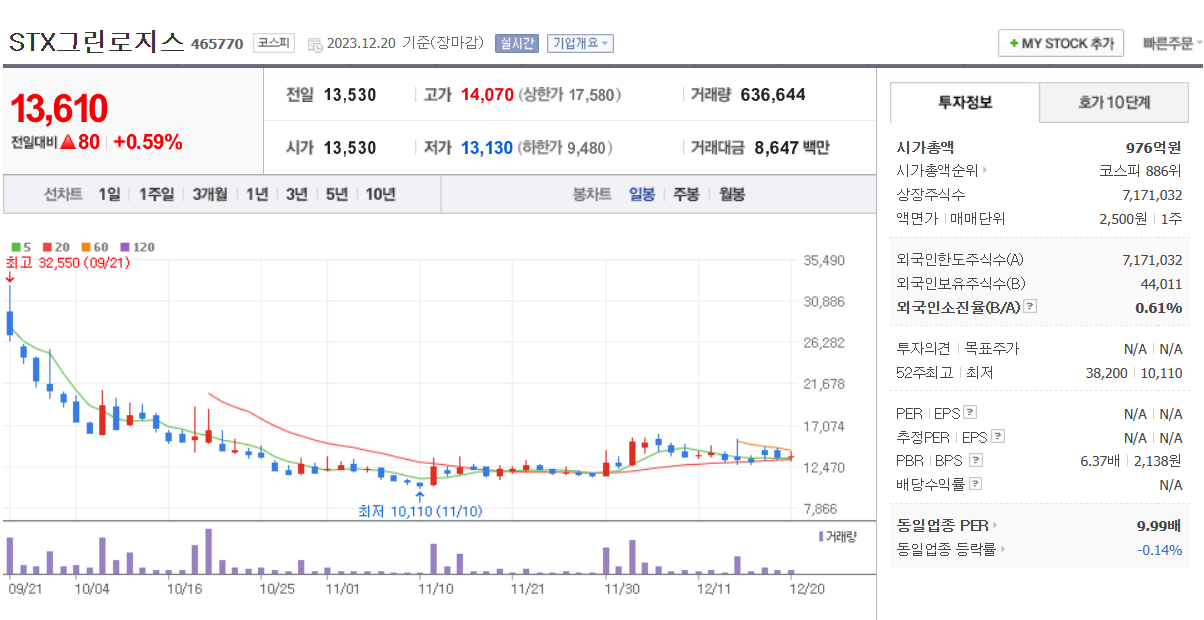Select the 10년 line chart period
This screenshot has height=620, width=1204.
coord(380,194)
